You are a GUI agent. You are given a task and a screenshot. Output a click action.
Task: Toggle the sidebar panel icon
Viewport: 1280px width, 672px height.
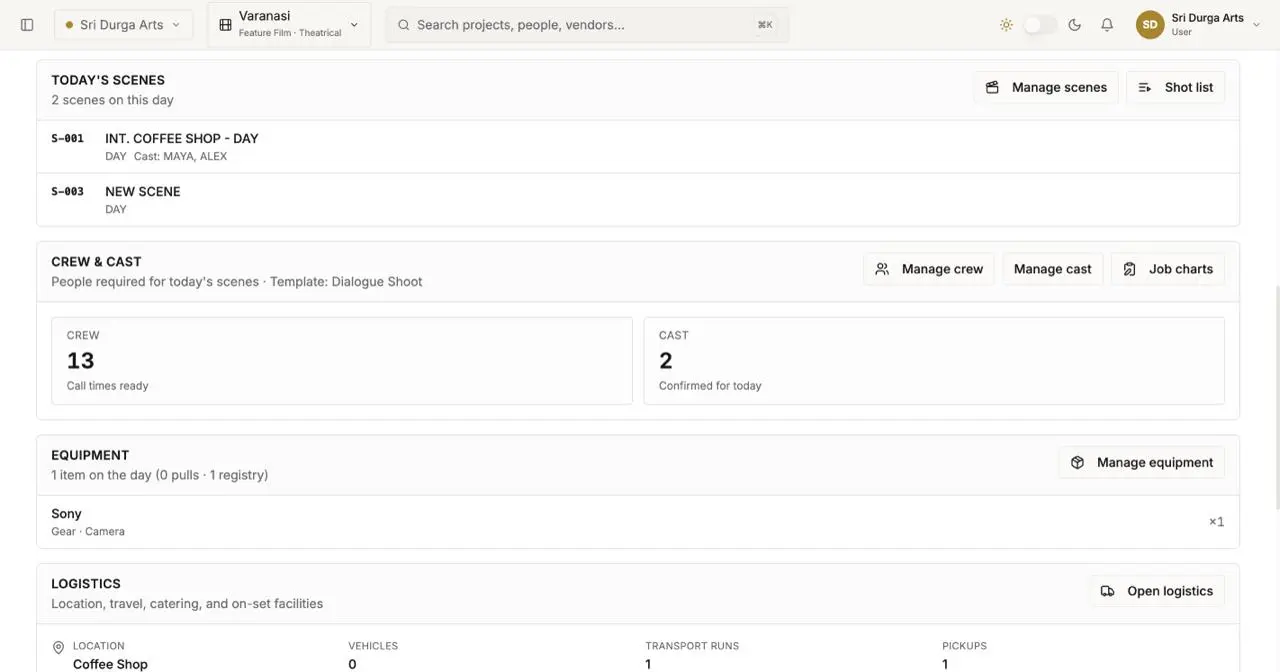27,25
